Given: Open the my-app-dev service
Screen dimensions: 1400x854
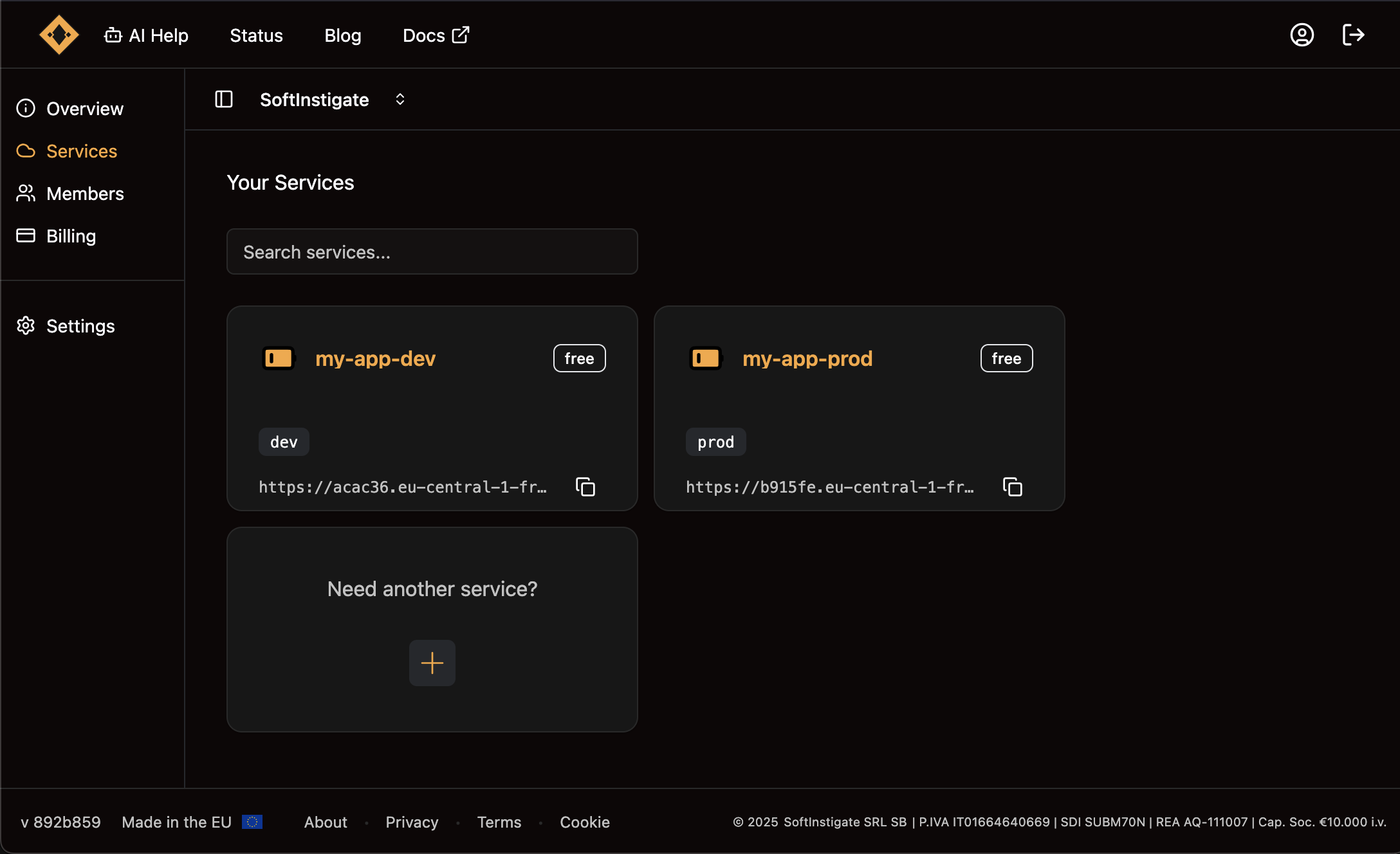Looking at the screenshot, I should click(x=375, y=359).
